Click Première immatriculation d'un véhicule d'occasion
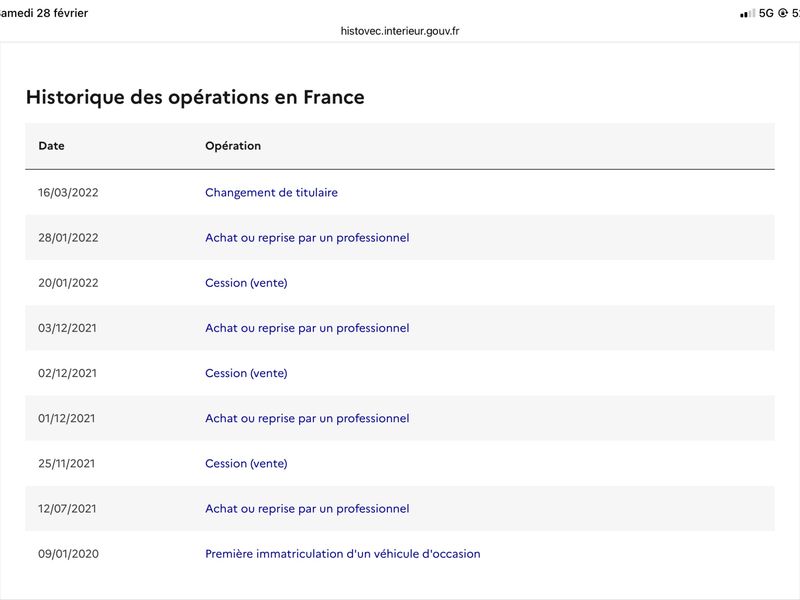 [x=342, y=554]
